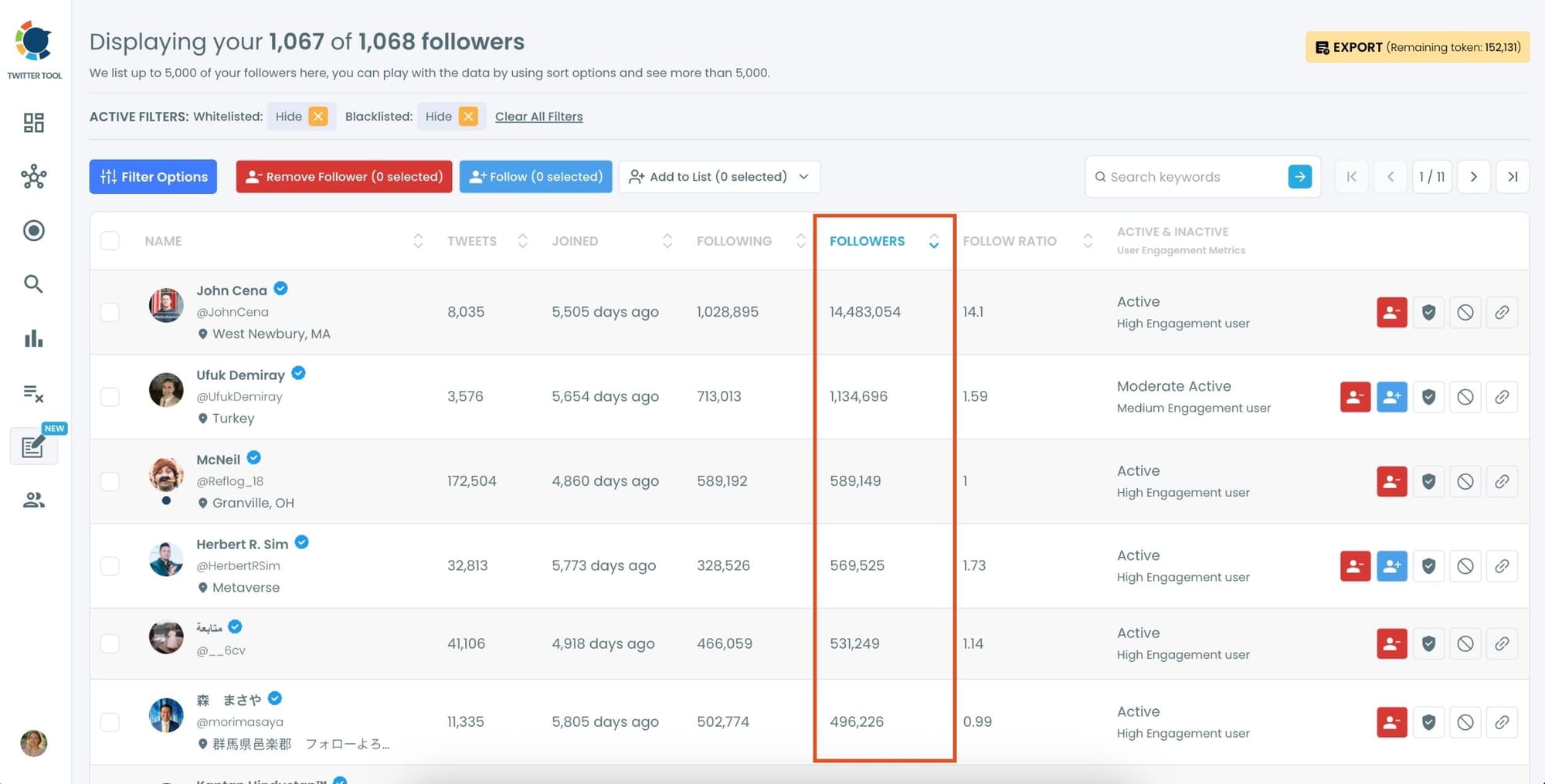The width and height of the screenshot is (1545, 784).
Task: Select the search icon in the sidebar
Action: tap(34, 284)
